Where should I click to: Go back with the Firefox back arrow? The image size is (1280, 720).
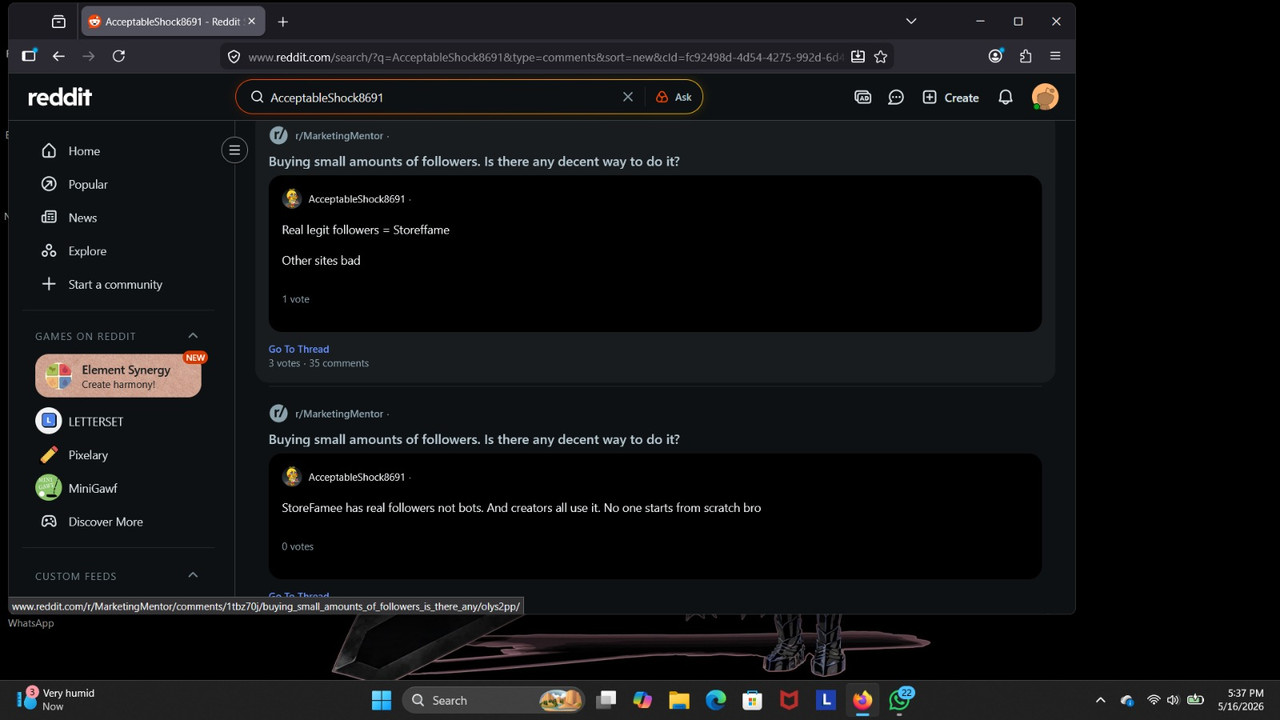pyautogui.click(x=59, y=56)
